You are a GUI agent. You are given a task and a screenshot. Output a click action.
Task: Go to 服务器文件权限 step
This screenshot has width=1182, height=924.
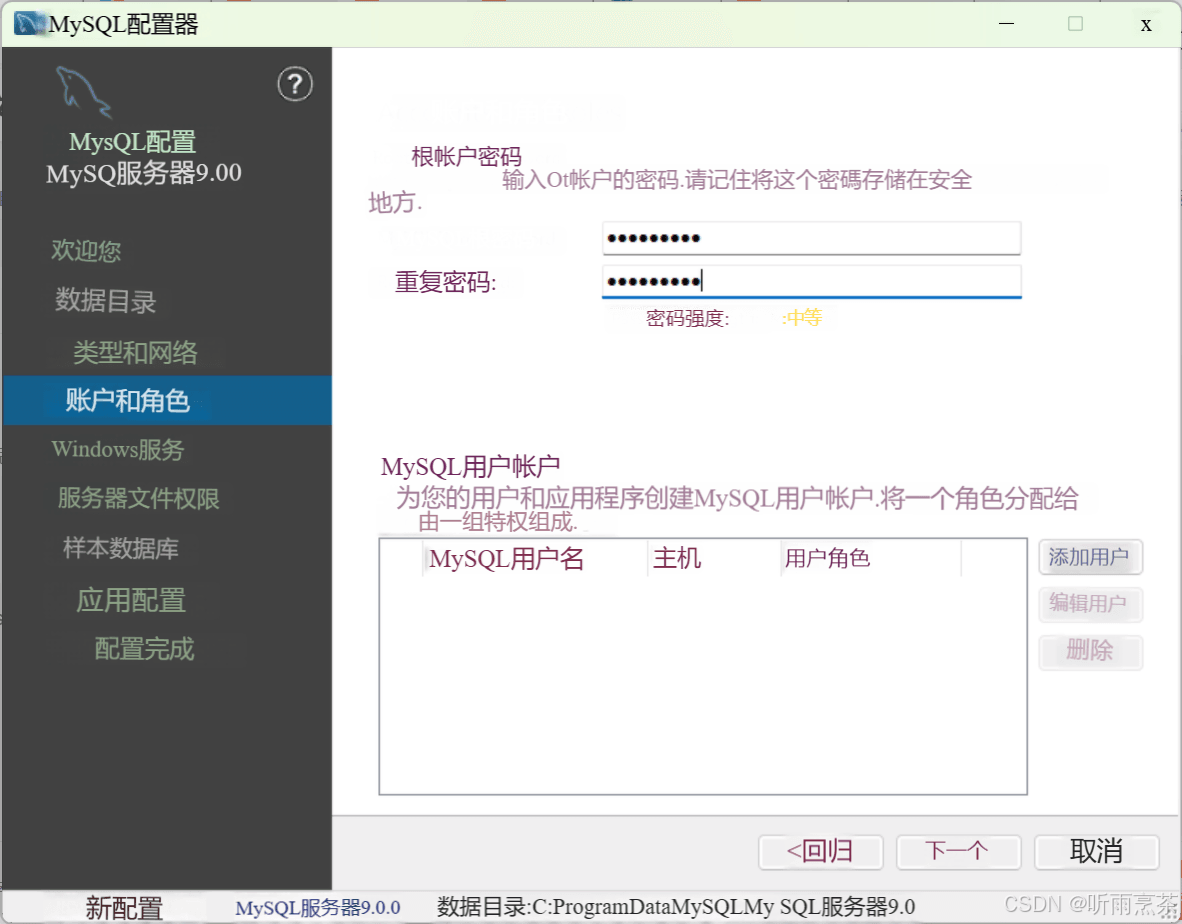click(x=139, y=498)
